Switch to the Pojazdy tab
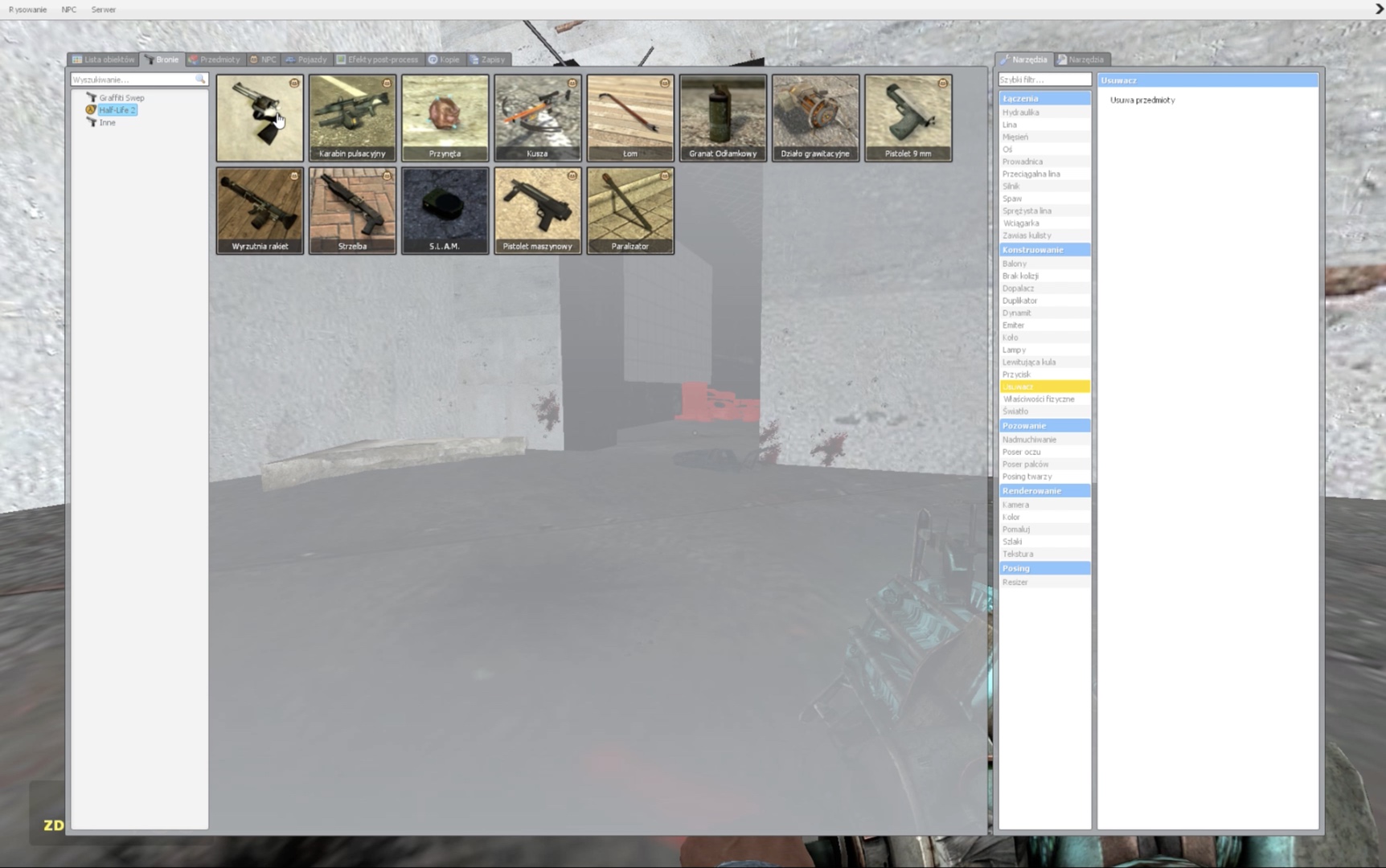 pyautogui.click(x=306, y=59)
